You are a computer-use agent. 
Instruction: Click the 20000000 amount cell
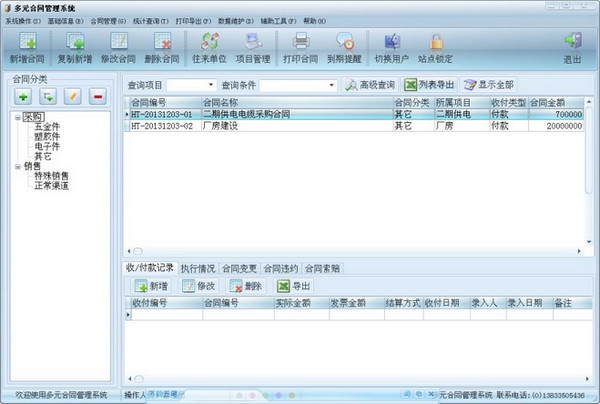[x=556, y=126]
